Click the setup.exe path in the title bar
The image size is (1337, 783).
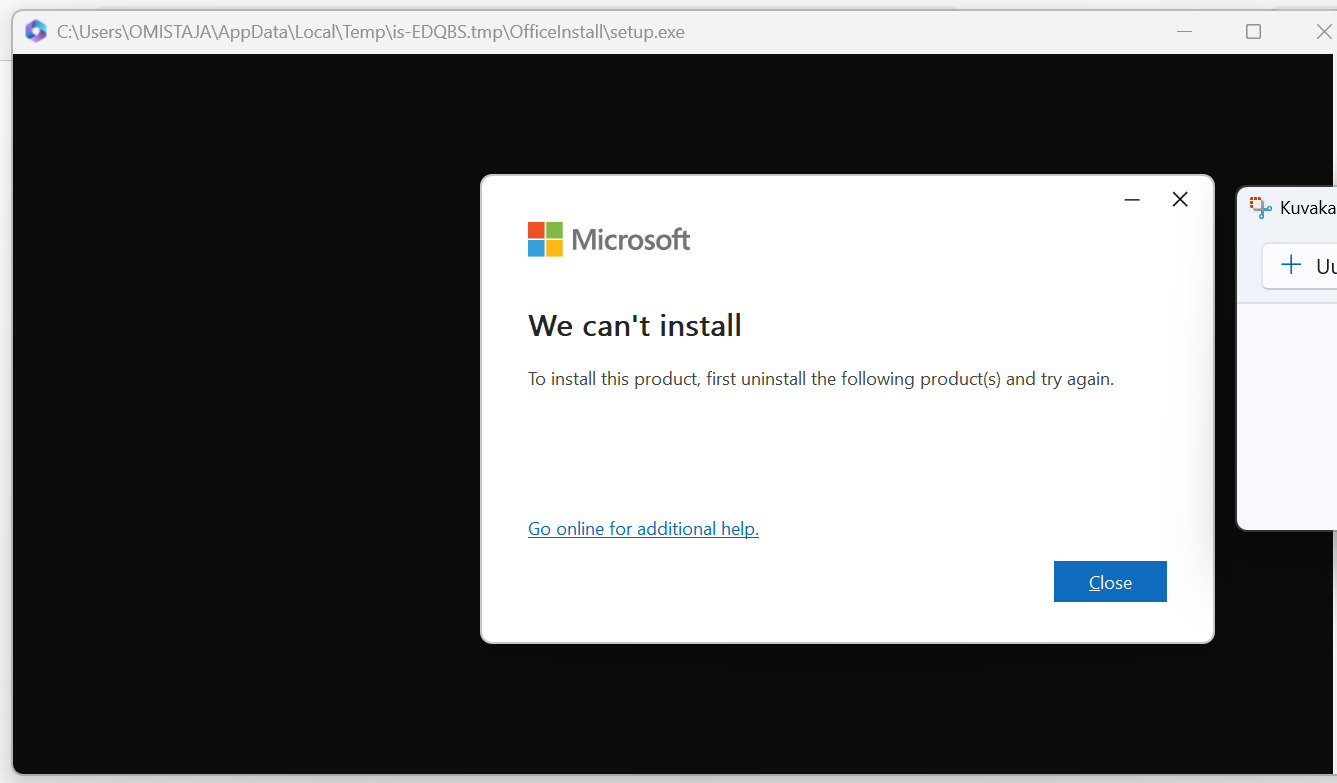371,32
